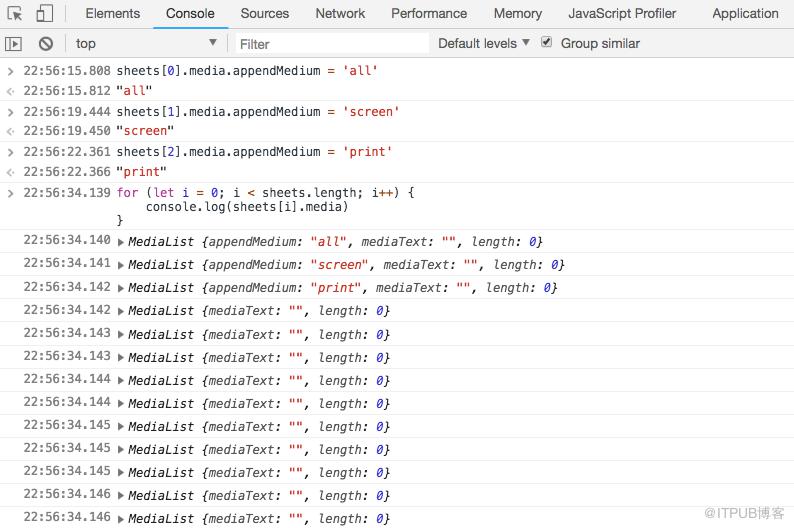
Task: Uncheck the Group similar checkbox
Action: 546,42
